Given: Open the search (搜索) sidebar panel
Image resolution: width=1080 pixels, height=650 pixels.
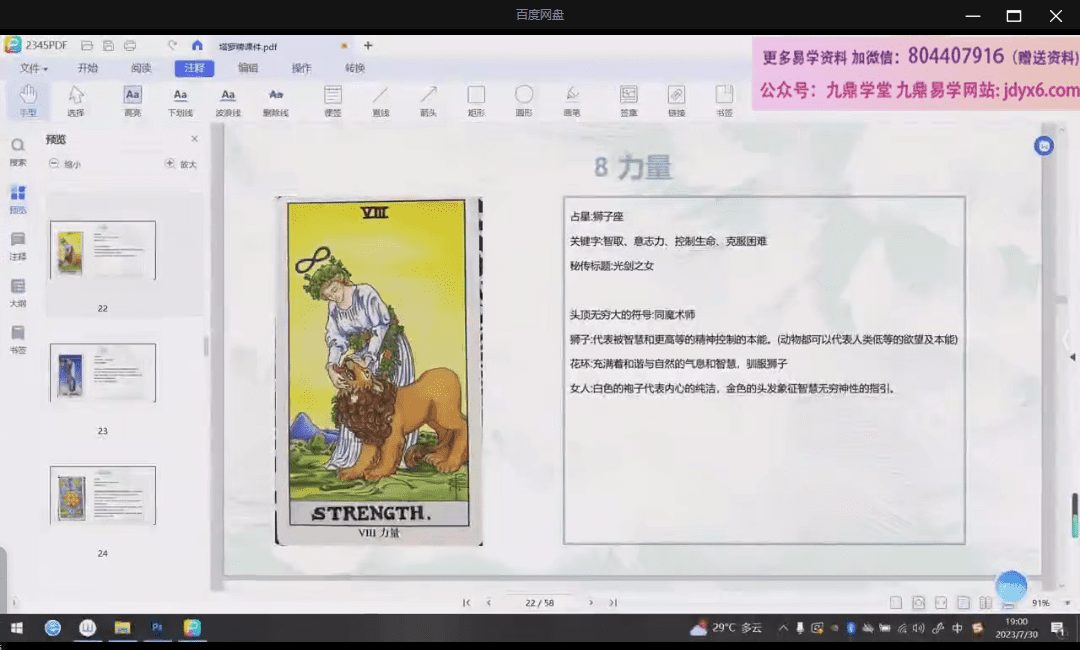Looking at the screenshot, I should click(18, 151).
